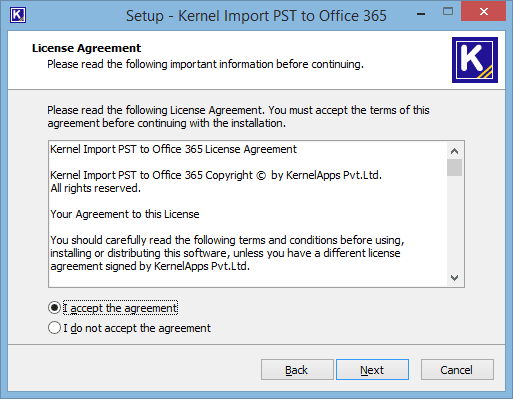Click "I do not accept the agreement" label text
Screen dimensions: 513x399
pyautogui.click(x=137, y=328)
